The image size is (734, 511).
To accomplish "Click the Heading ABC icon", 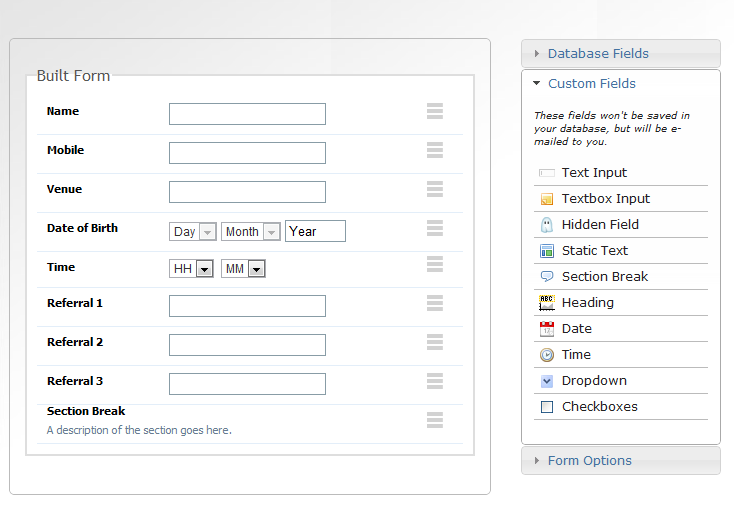I will [546, 303].
